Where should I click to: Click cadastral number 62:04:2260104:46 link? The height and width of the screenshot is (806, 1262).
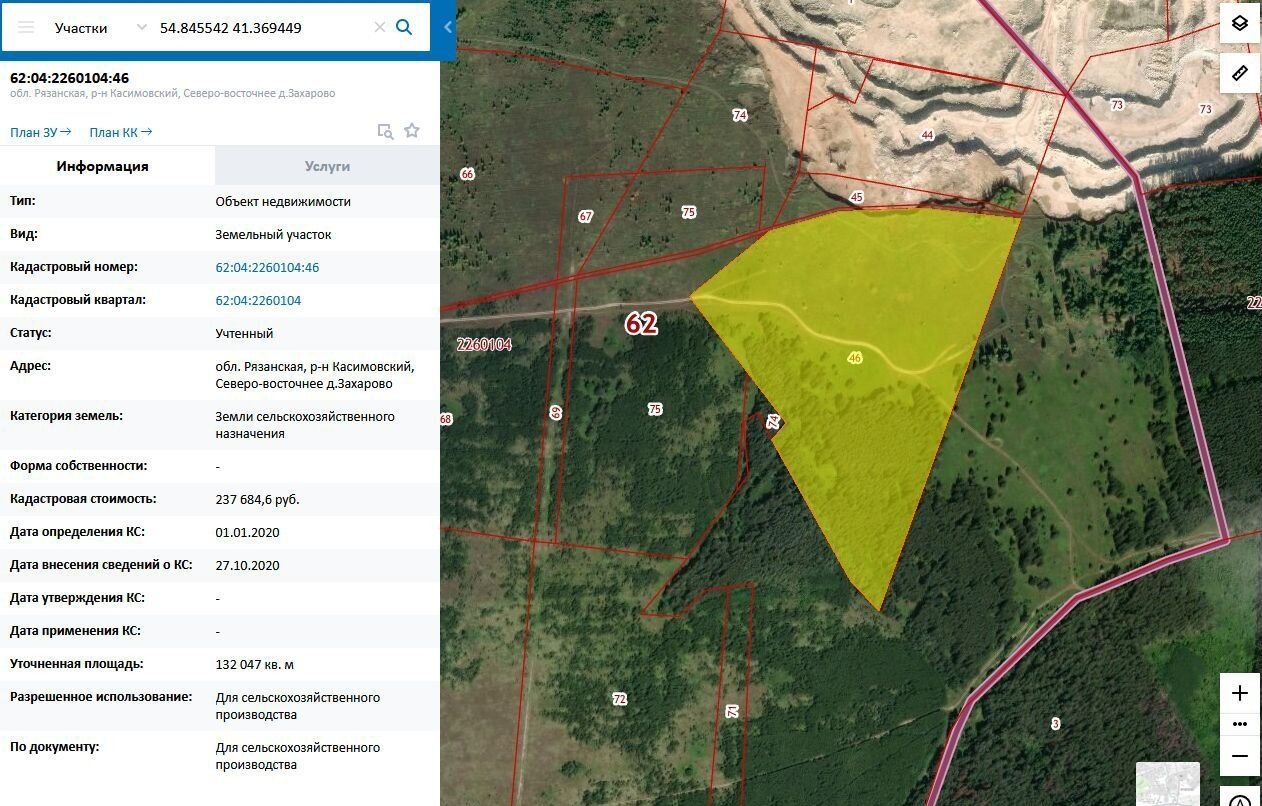pos(267,268)
